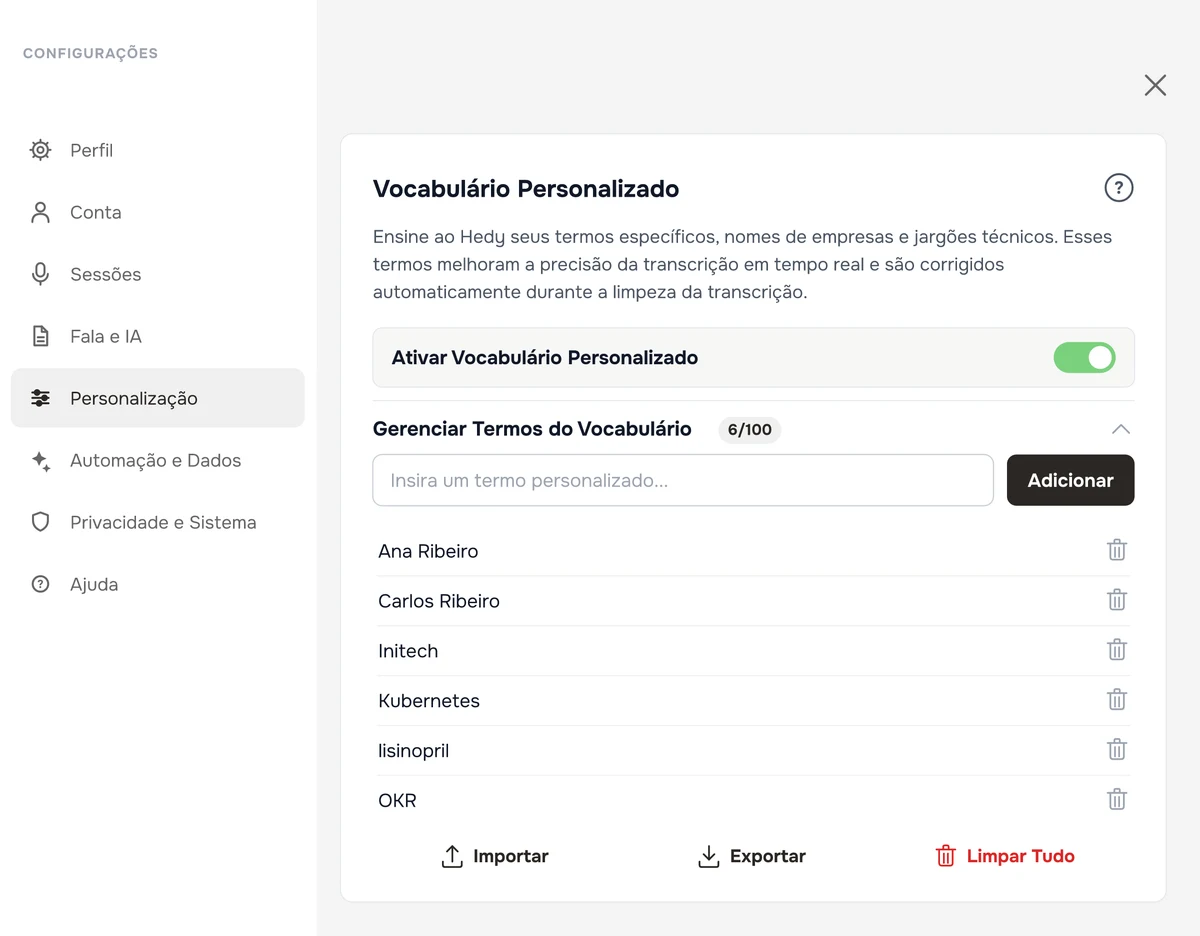Click the Limpar Tudo label text
Image resolution: width=1200 pixels, height=936 pixels.
tap(1020, 856)
